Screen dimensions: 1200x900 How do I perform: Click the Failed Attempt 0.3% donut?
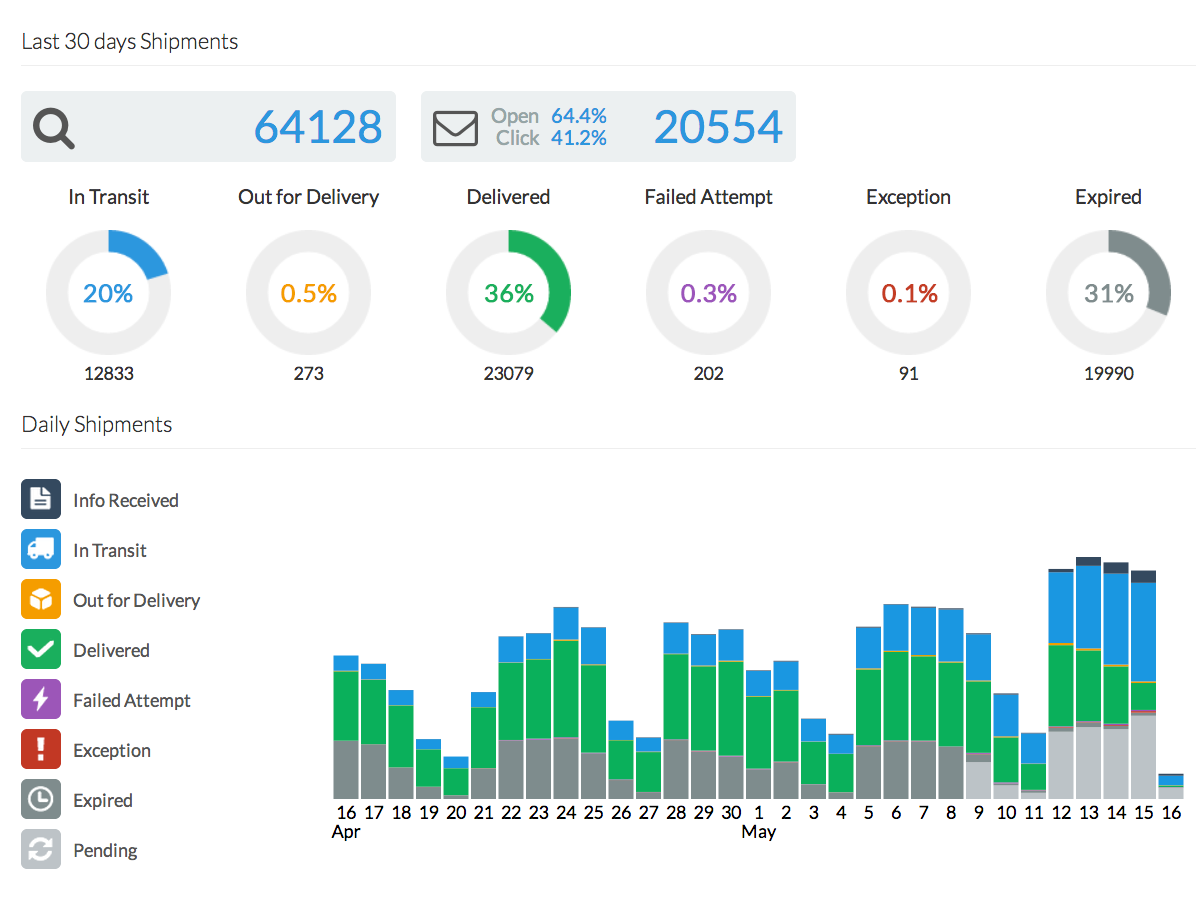coord(708,293)
